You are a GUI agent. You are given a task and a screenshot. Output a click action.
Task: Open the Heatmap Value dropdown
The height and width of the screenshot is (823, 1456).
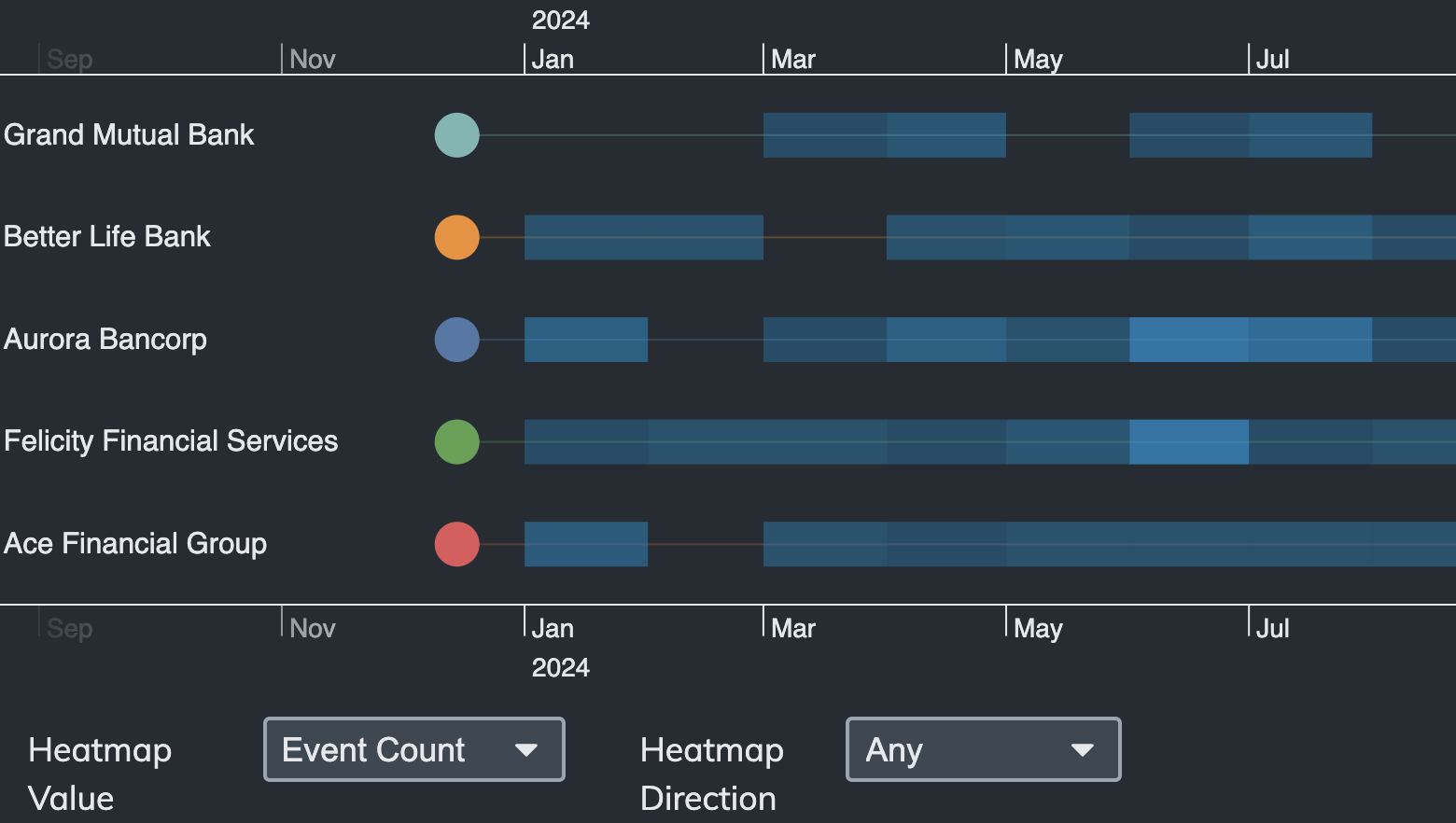coord(413,749)
